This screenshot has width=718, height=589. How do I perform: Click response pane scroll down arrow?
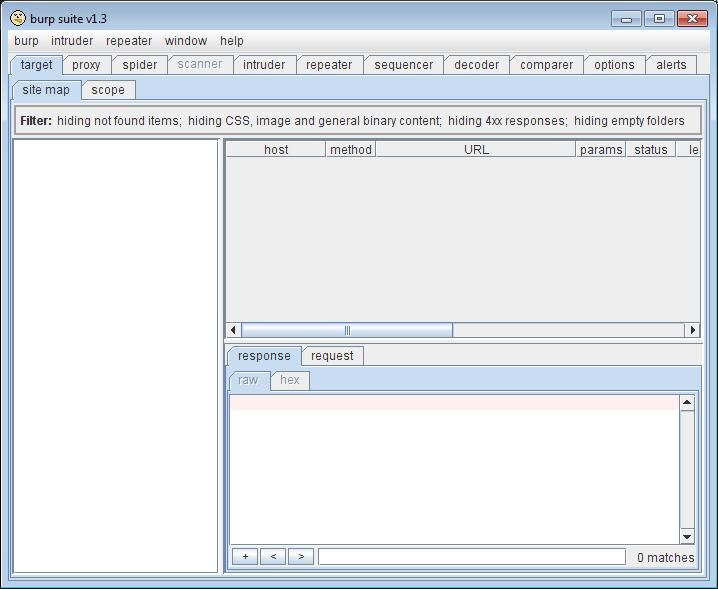687,536
